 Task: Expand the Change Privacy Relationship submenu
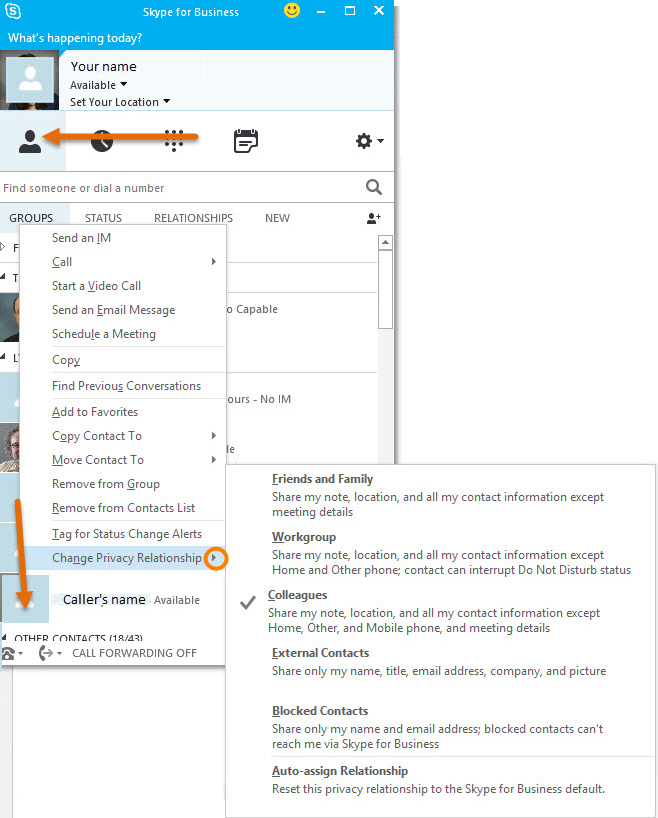(x=126, y=558)
